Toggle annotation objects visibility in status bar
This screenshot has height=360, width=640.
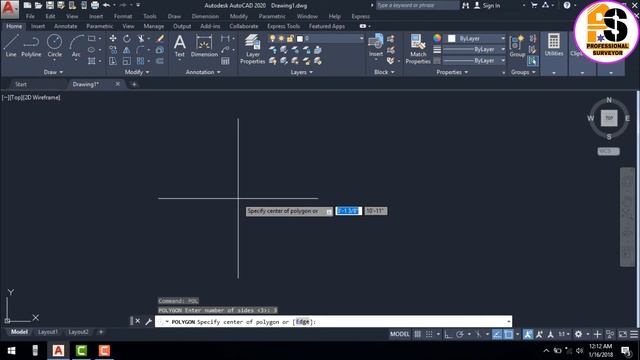coord(528,334)
